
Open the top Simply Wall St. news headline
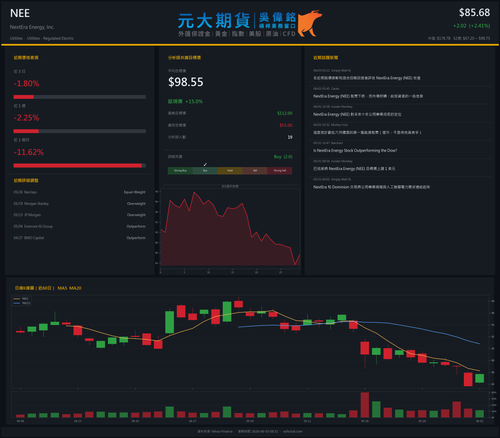[367, 78]
